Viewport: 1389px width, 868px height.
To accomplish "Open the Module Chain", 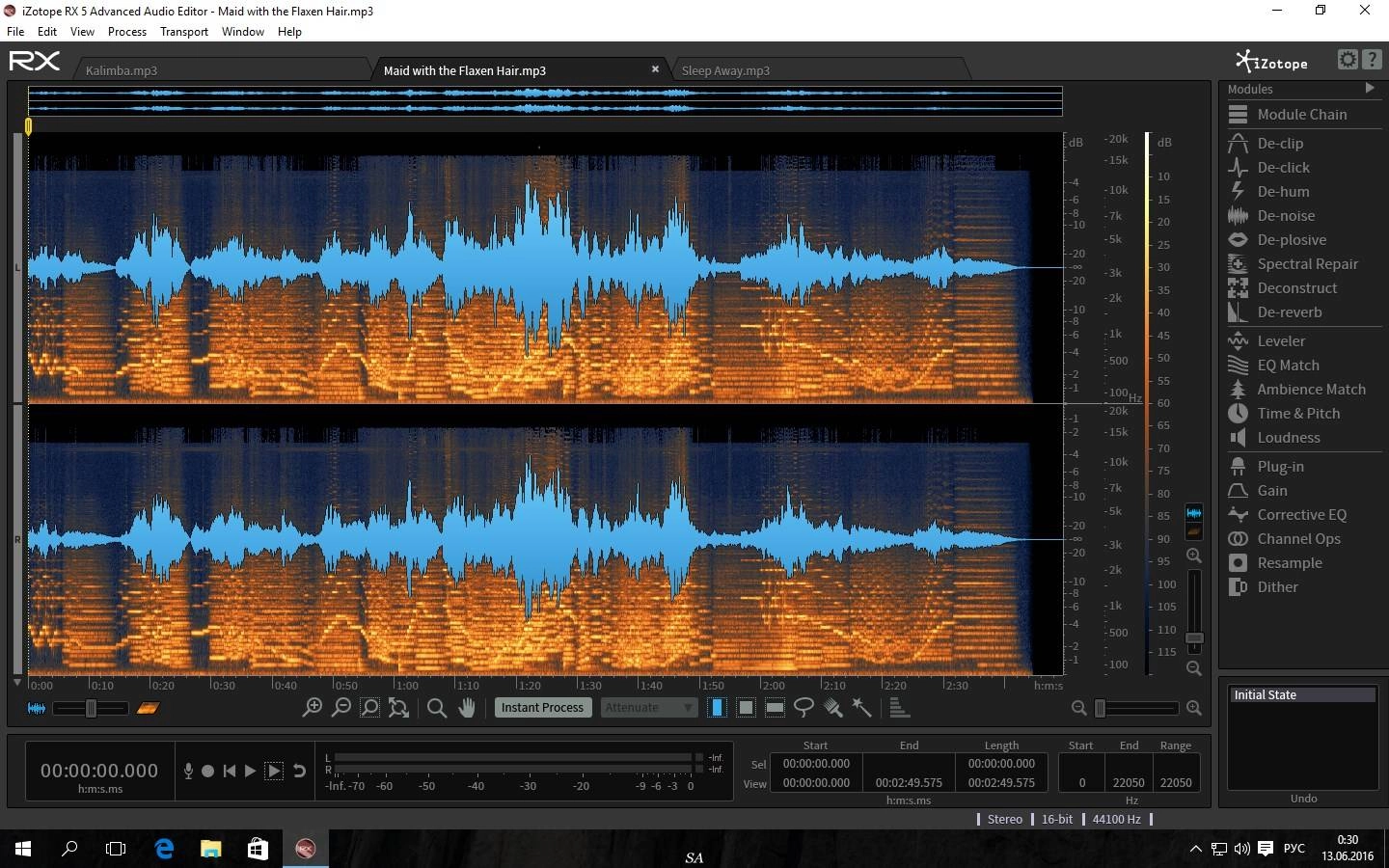I will pyautogui.click(x=1302, y=114).
